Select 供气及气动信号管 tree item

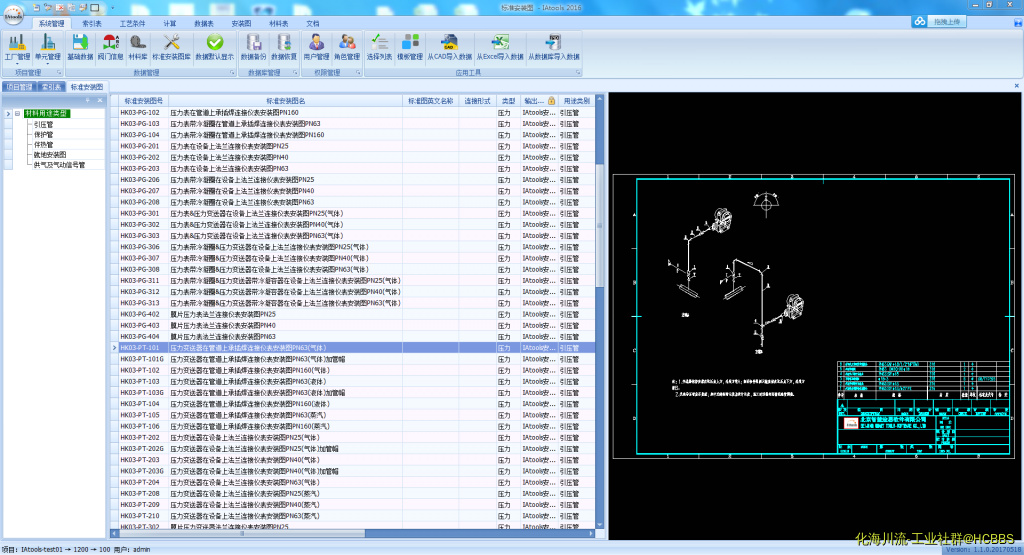click(x=59, y=165)
